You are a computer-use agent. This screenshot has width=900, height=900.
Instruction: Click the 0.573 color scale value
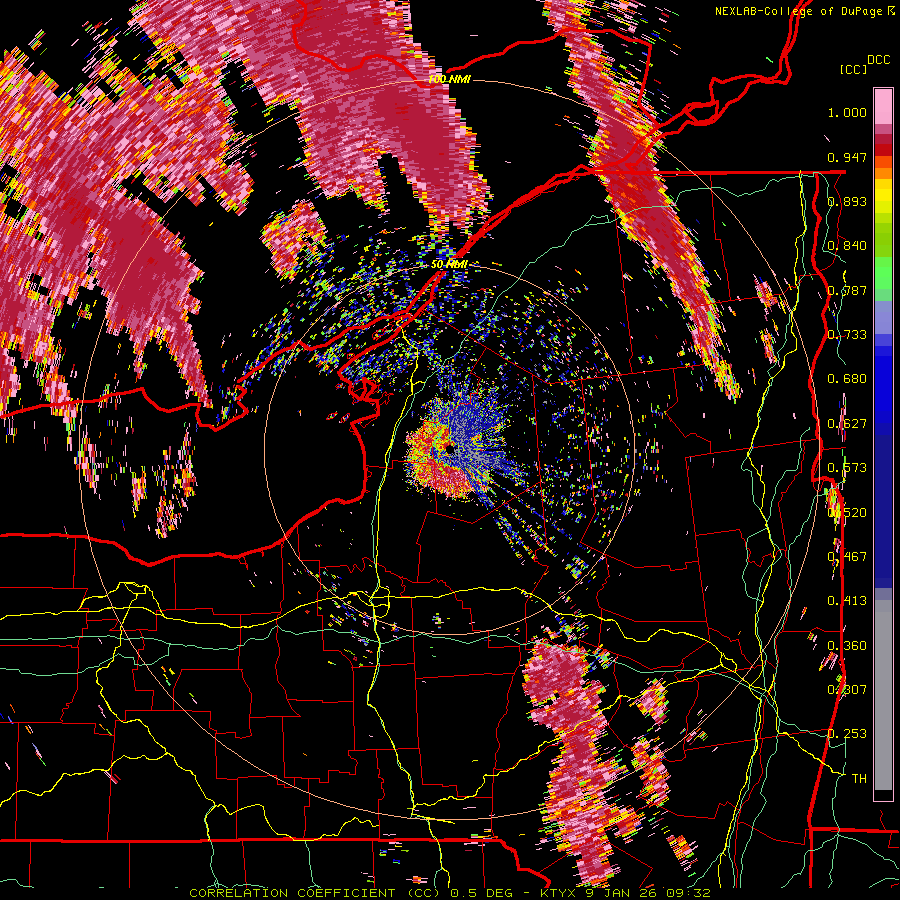[x=847, y=468]
